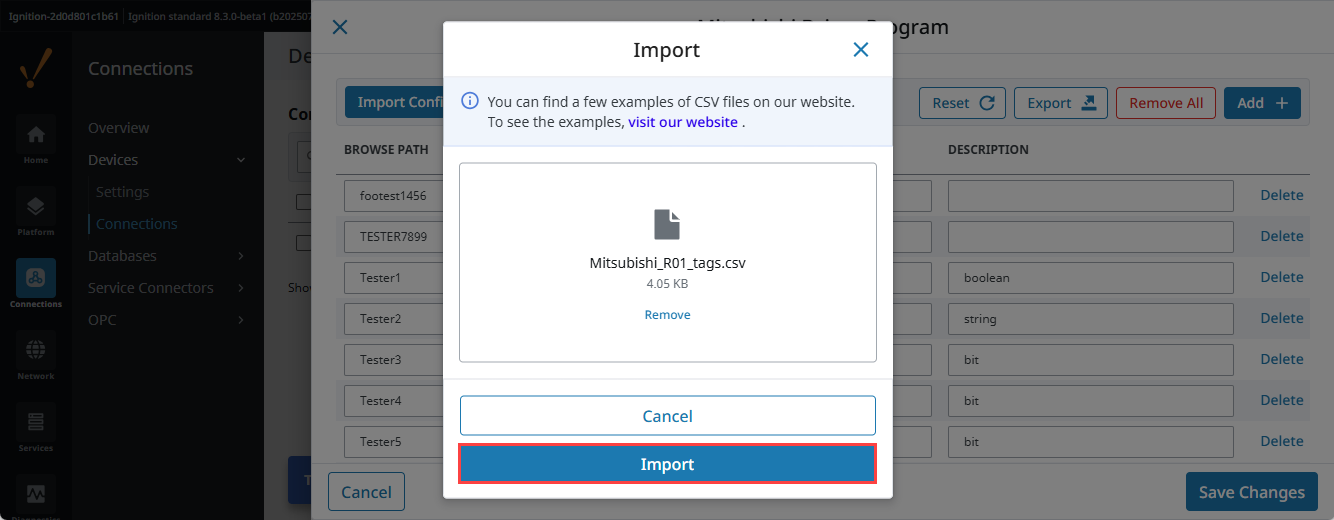Click the Tester4 bit description field
The image size is (1334, 520).
click(1090, 401)
